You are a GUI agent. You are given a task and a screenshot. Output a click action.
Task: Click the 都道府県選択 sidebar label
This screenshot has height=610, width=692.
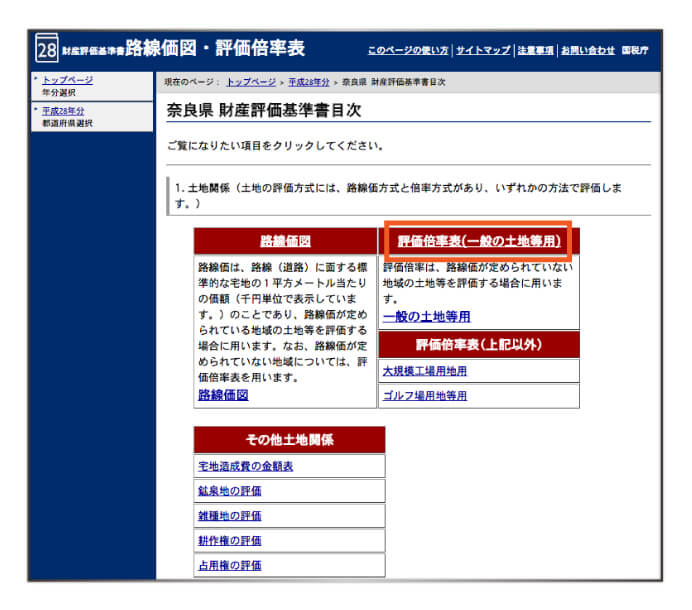(x=67, y=123)
